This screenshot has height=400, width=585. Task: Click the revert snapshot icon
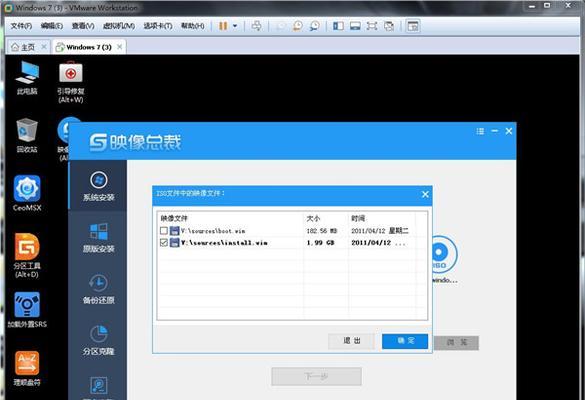[x=298, y=26]
